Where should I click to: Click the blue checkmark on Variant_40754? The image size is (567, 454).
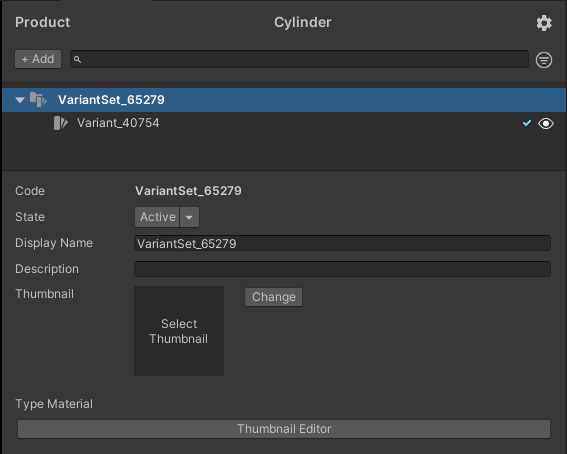pos(527,123)
